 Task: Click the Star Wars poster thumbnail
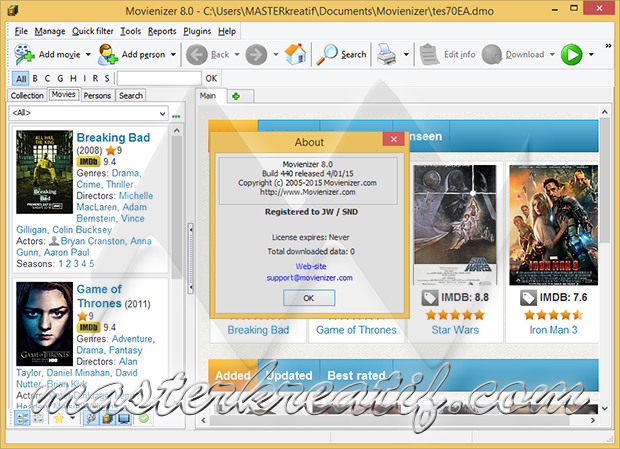pyautogui.click(x=455, y=224)
